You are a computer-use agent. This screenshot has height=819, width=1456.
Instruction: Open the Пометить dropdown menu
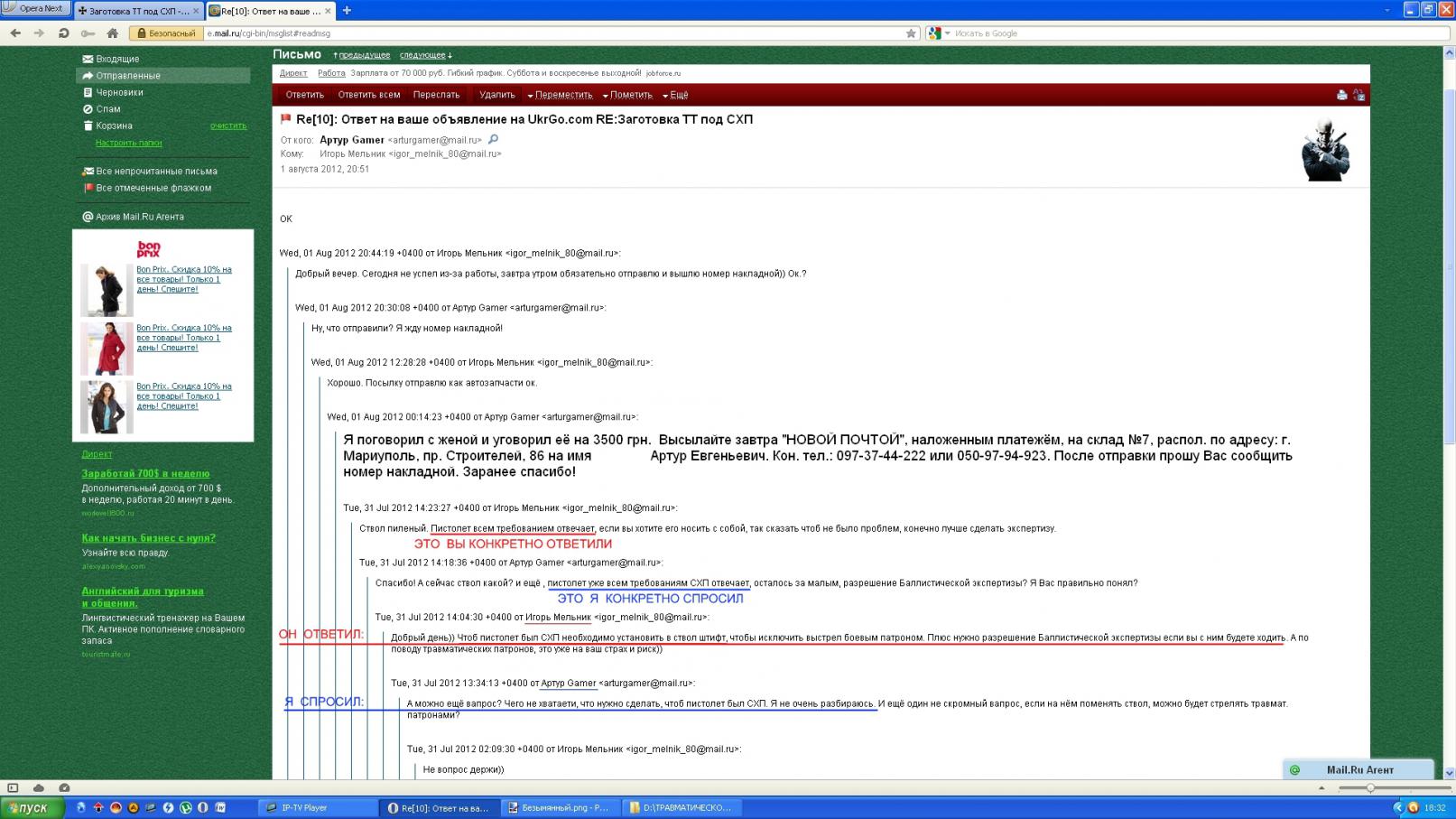coord(629,95)
